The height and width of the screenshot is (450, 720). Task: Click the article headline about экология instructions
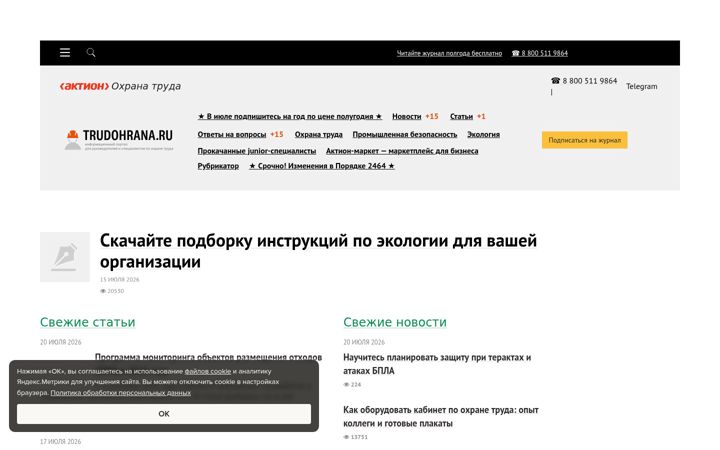pyautogui.click(x=318, y=251)
